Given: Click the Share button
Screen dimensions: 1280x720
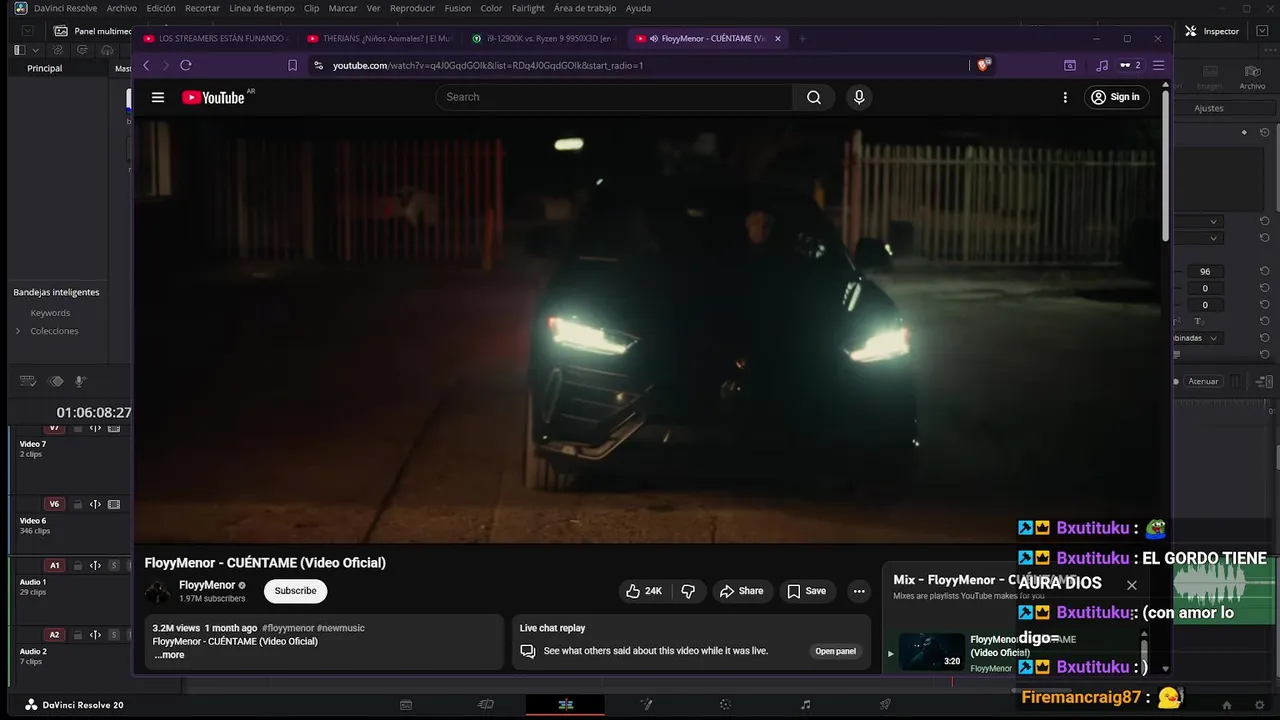Looking at the screenshot, I should click(x=741, y=591).
